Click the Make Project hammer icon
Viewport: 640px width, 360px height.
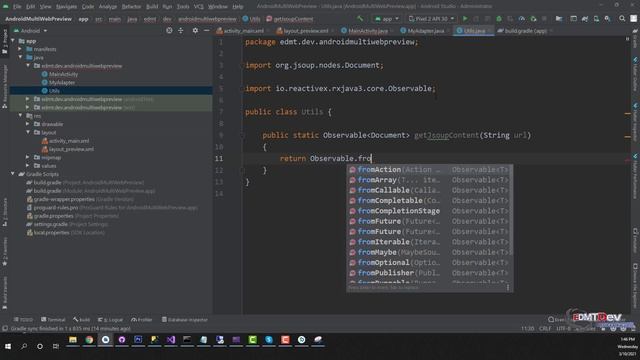(360, 19)
